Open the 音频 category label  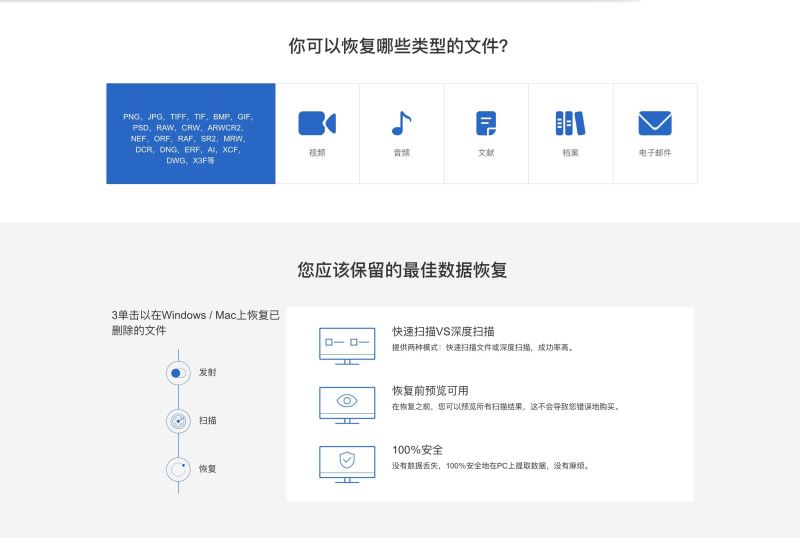402,153
